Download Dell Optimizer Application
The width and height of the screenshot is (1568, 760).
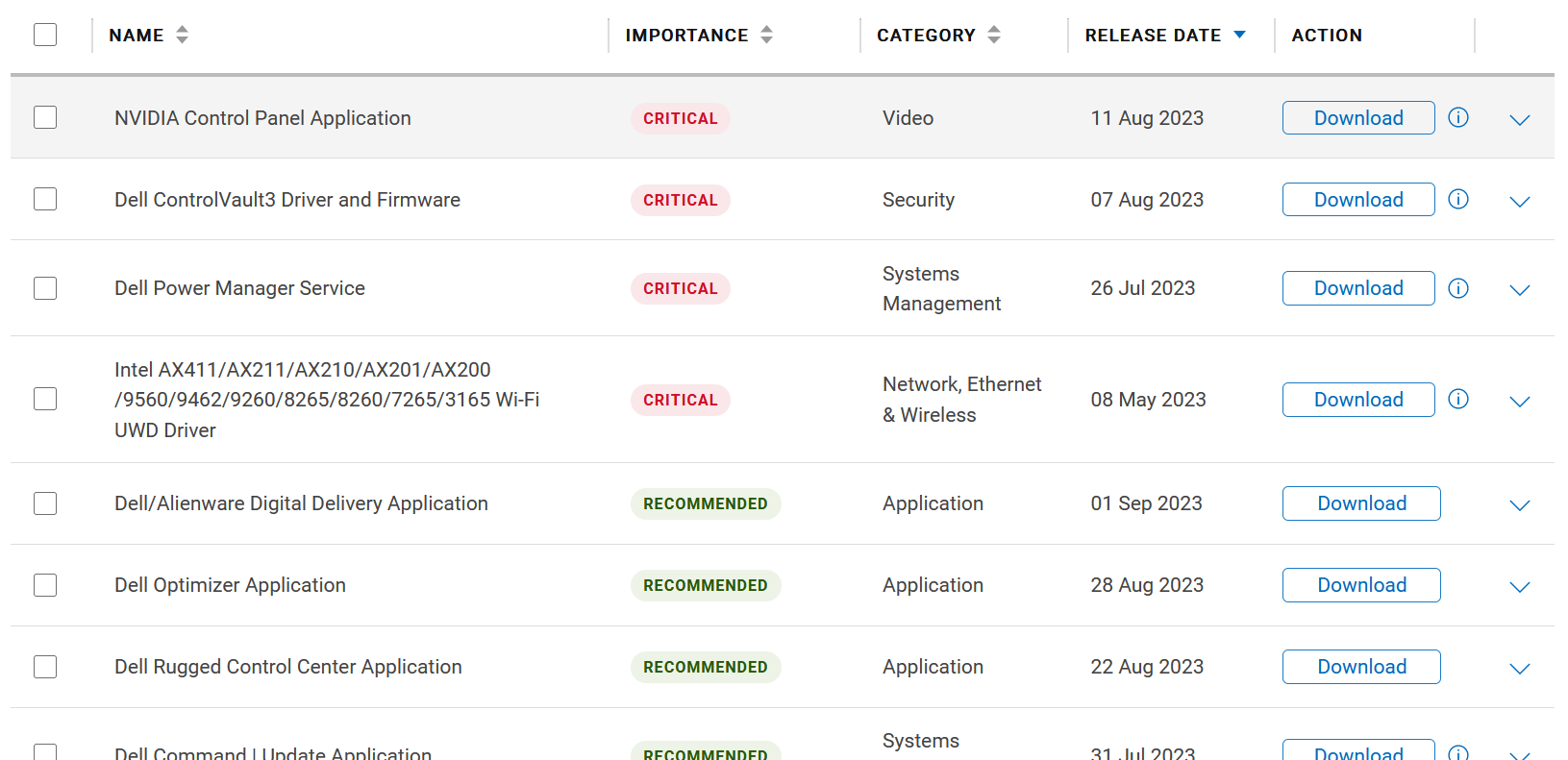(1361, 585)
